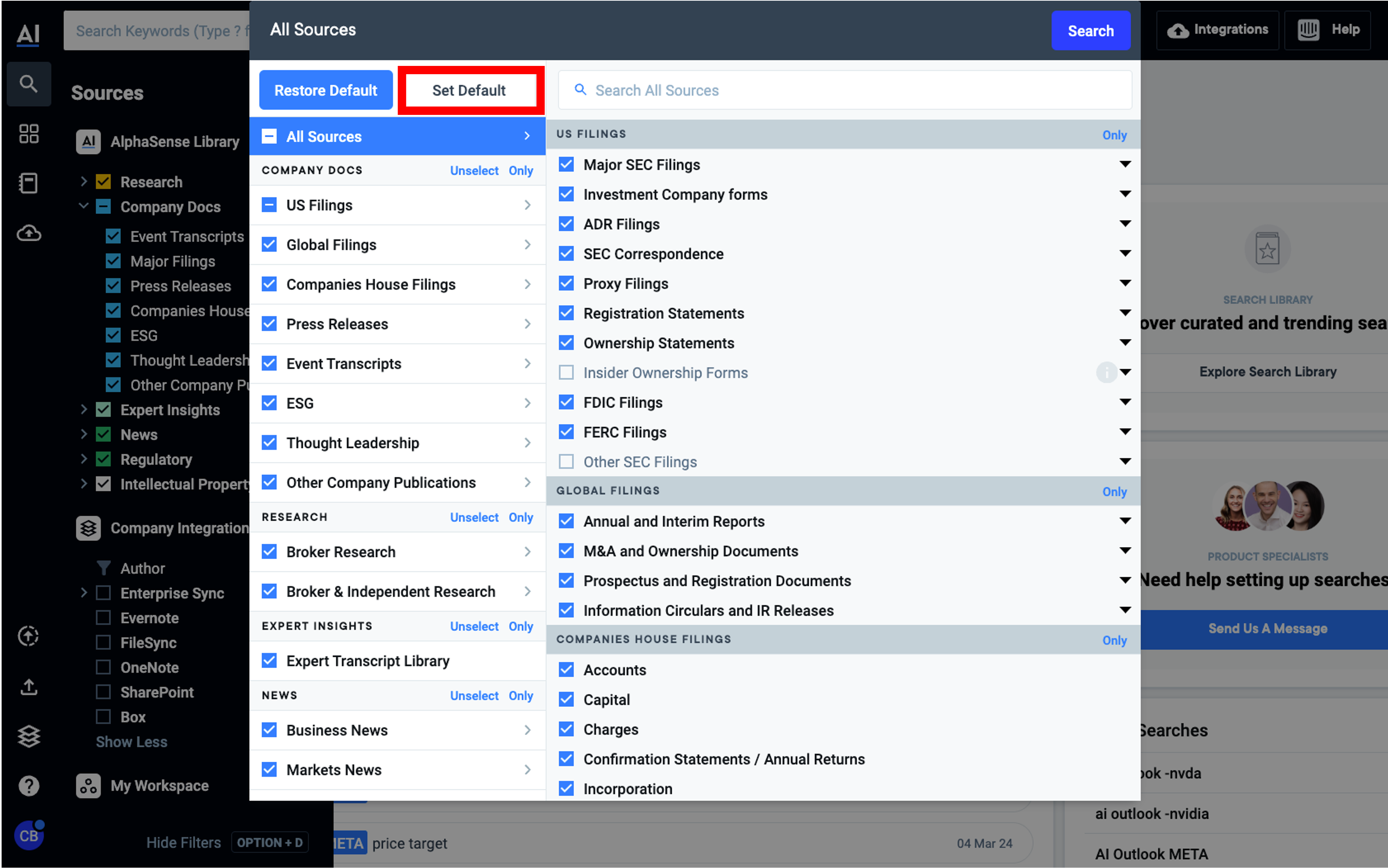Expand ADR Filings dropdown arrow
Image resolution: width=1388 pixels, height=868 pixels.
[x=1124, y=224]
